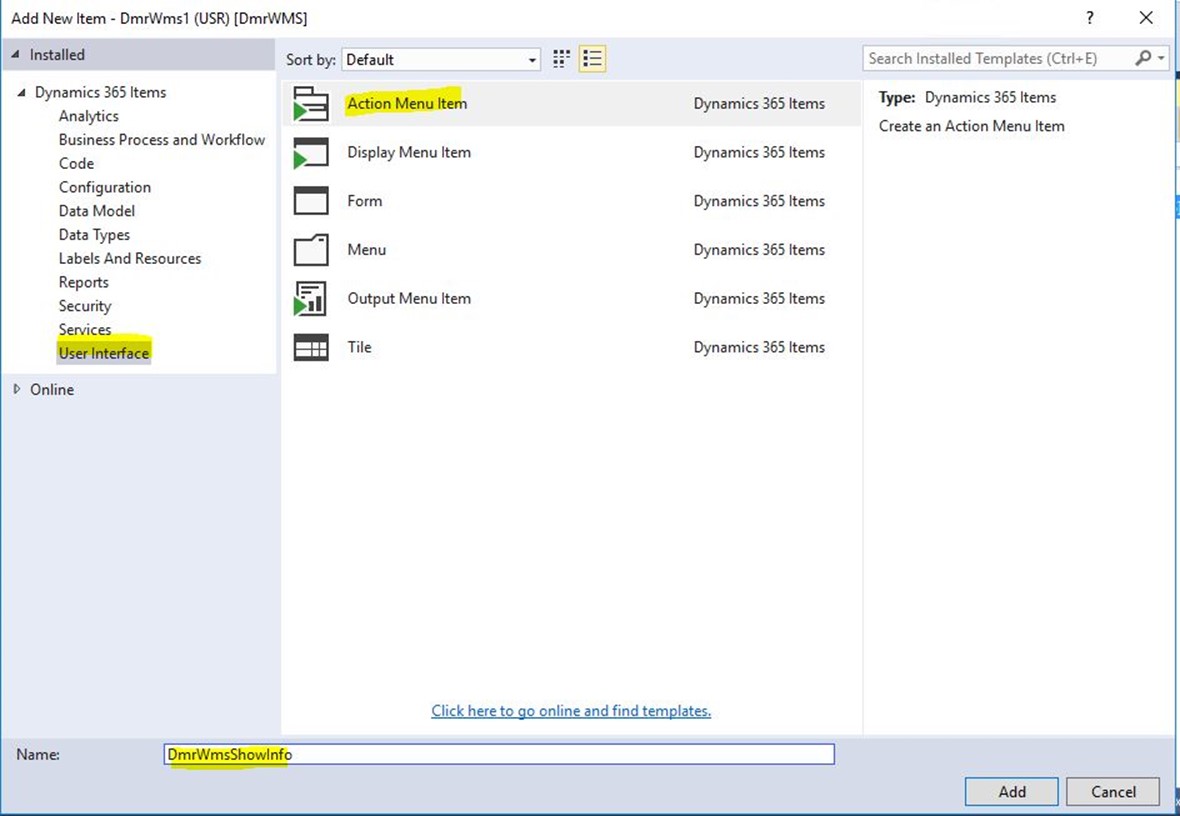Open the dialog help question mark
This screenshot has height=816, width=1180.
pos(1090,17)
